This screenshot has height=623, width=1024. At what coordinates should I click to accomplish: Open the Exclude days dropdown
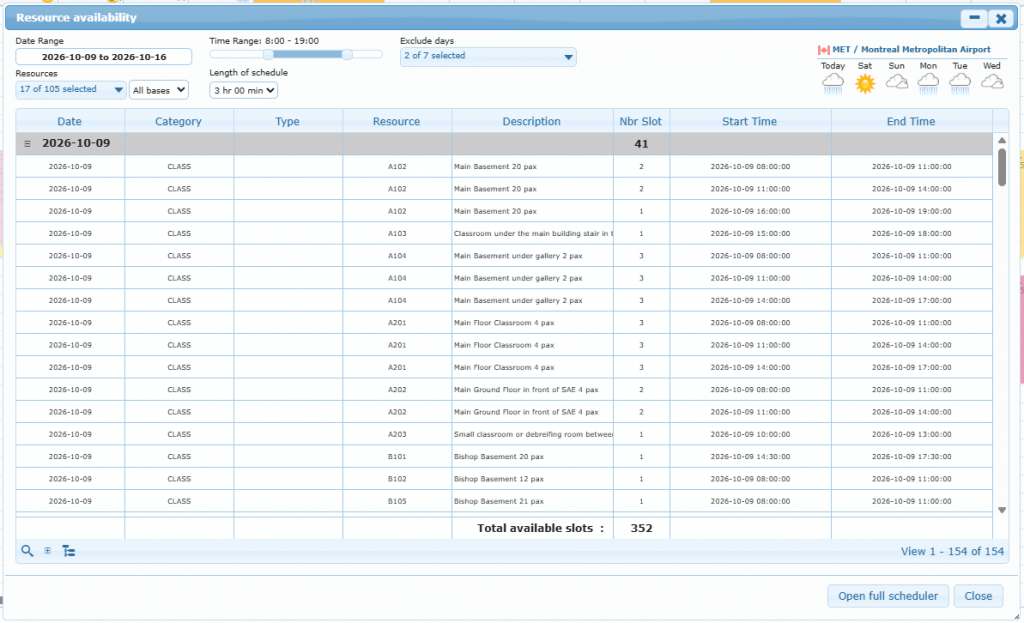[x=488, y=56]
